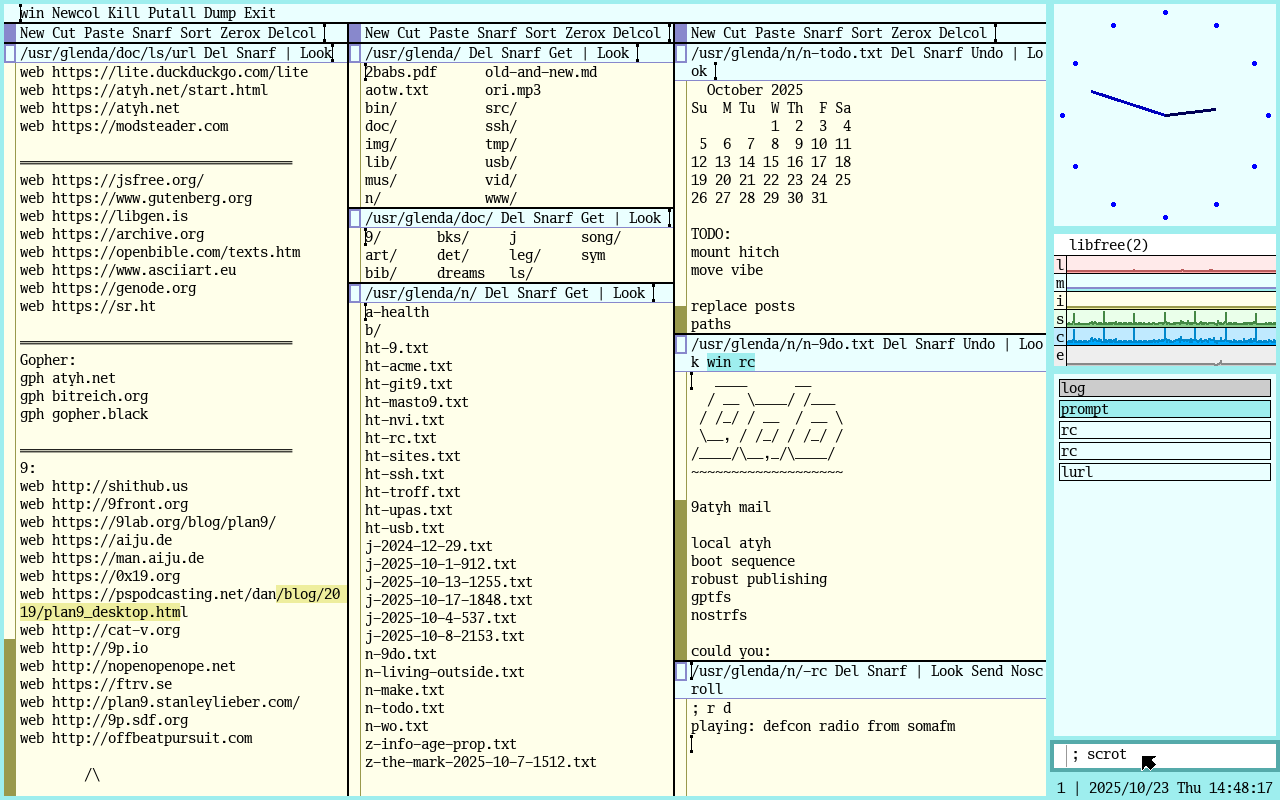Click Exit in the top acme tag

pyautogui.click(x=259, y=13)
